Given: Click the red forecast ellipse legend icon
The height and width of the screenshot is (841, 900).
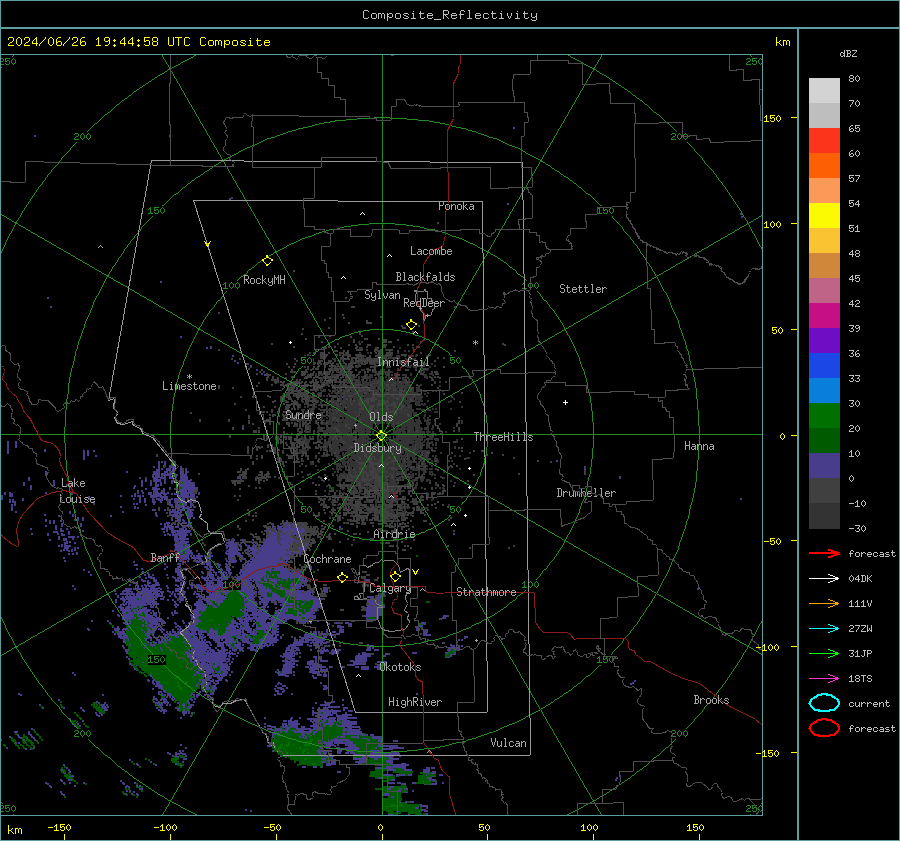Looking at the screenshot, I should coord(824,728).
